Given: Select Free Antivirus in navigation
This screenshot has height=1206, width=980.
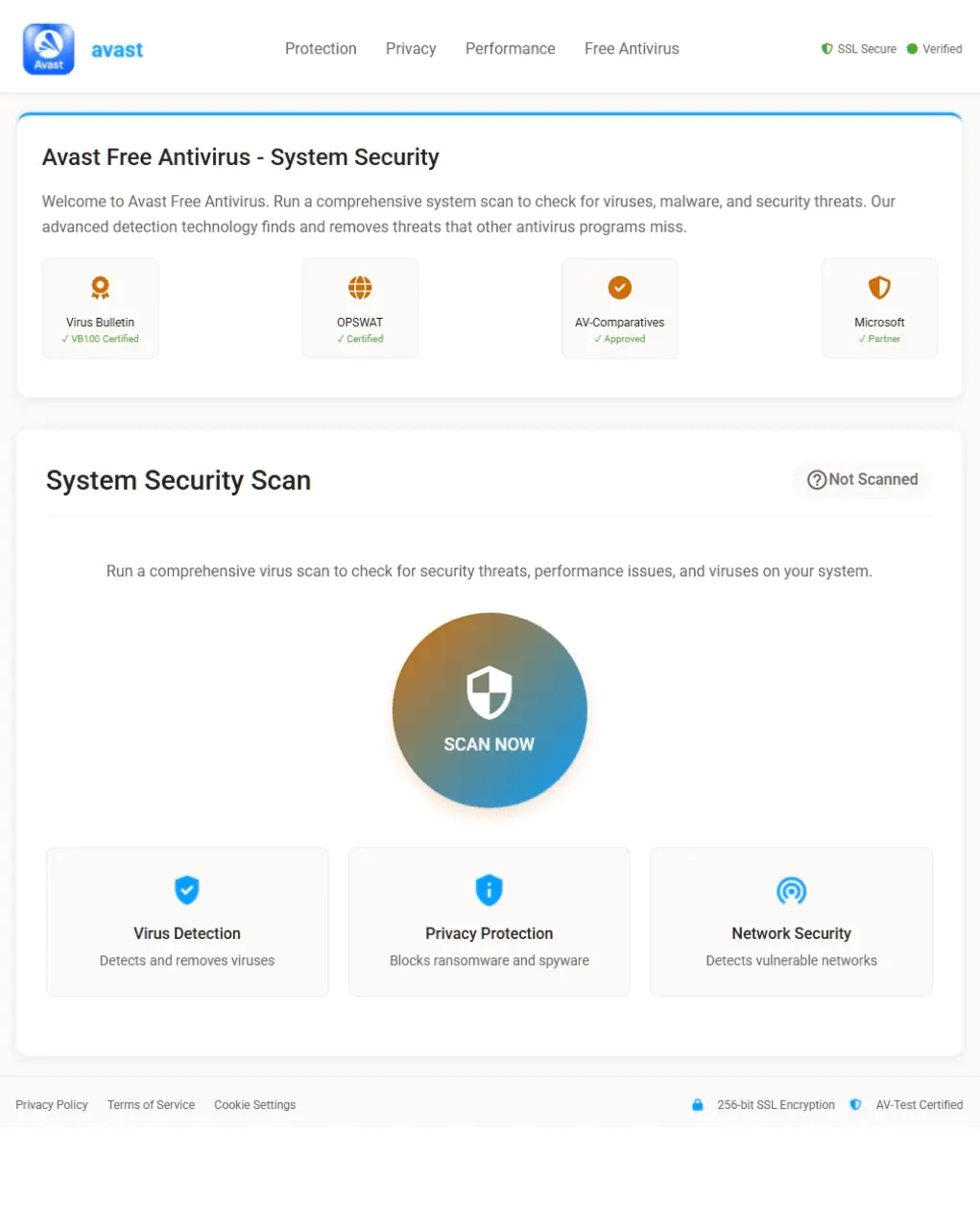Looking at the screenshot, I should (632, 49).
